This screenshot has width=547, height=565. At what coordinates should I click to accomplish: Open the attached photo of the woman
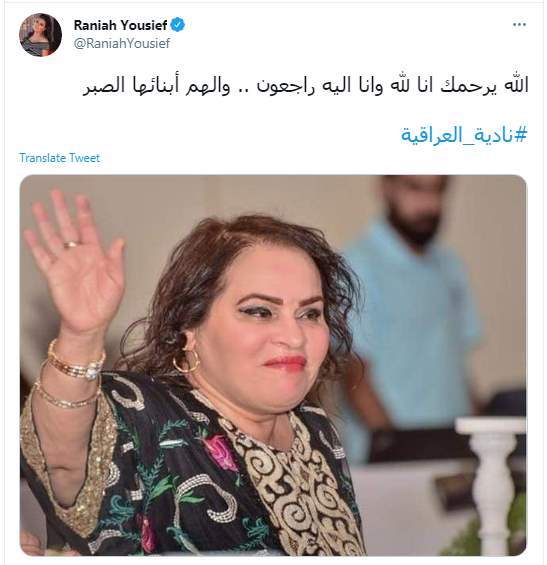click(273, 365)
